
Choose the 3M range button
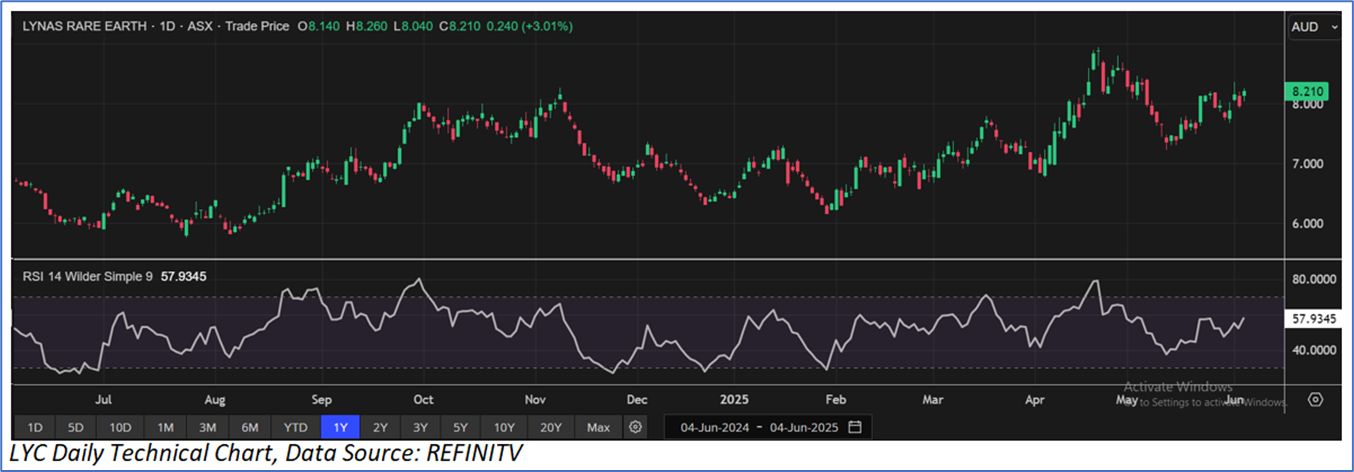(208, 427)
